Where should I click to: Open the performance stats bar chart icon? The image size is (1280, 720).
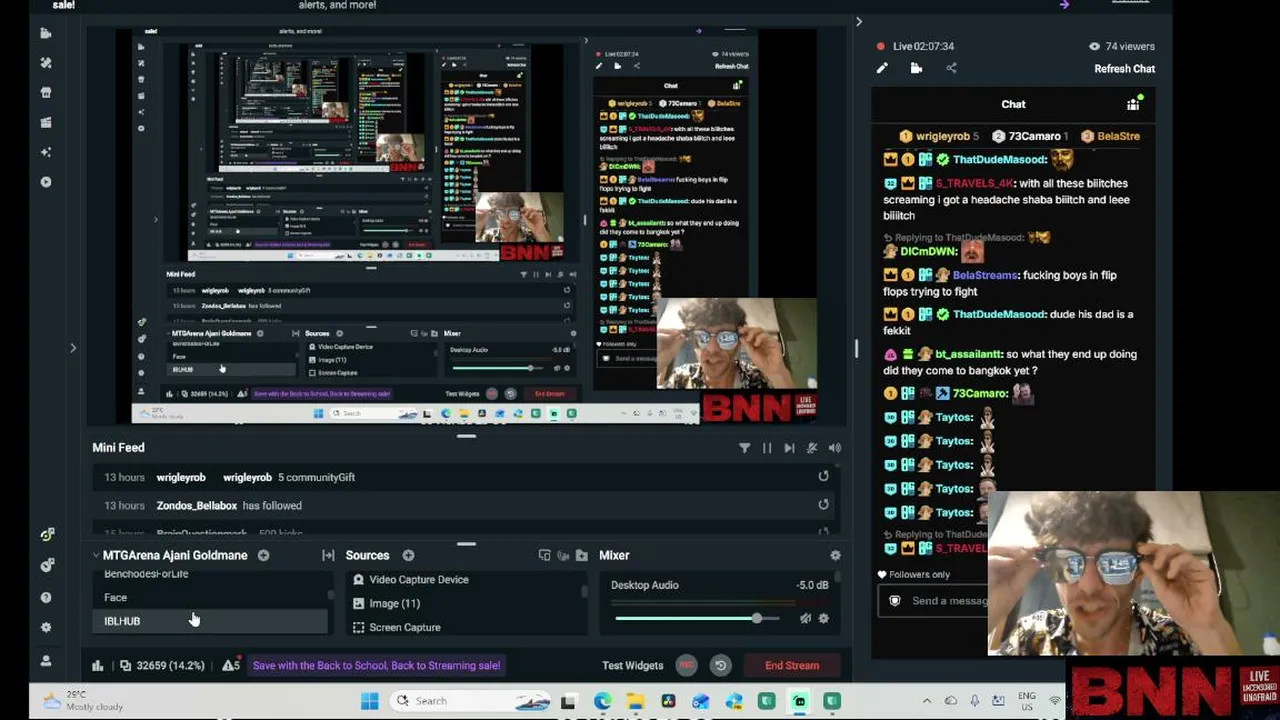coord(98,665)
